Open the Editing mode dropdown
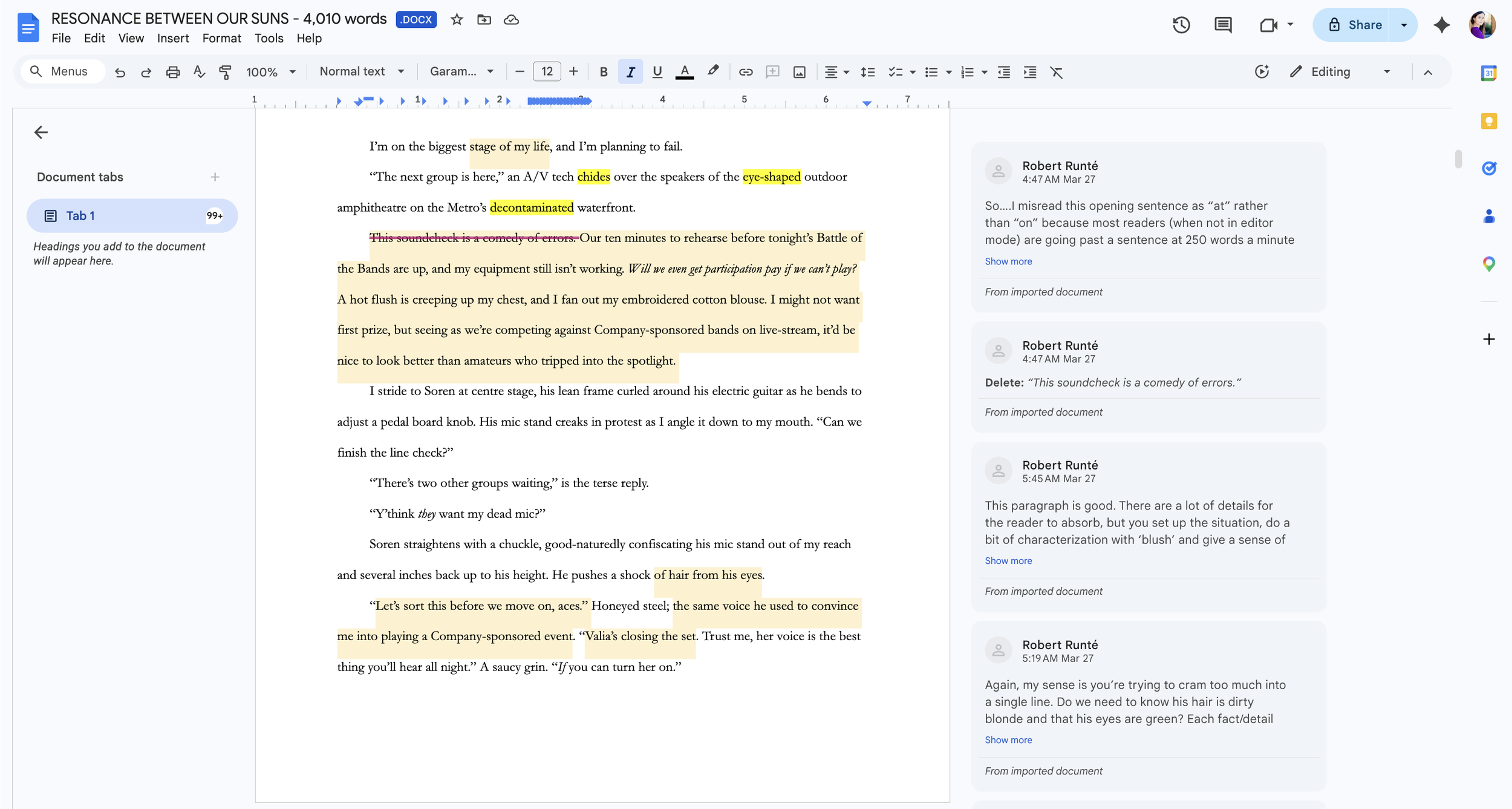Viewport: 1512px width, 809px height. [x=1340, y=71]
